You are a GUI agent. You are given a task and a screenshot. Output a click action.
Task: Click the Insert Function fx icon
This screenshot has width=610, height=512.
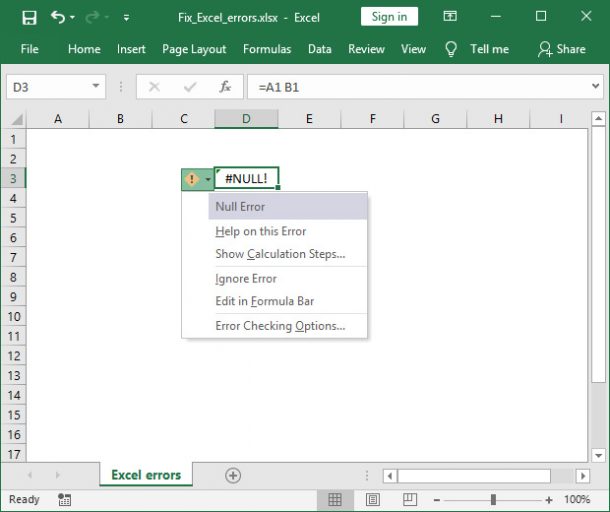[x=226, y=87]
